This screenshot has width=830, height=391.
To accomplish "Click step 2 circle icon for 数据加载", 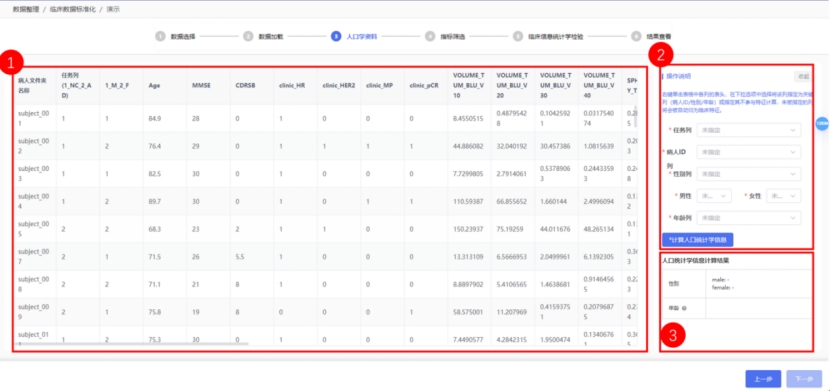I will 248,37.
